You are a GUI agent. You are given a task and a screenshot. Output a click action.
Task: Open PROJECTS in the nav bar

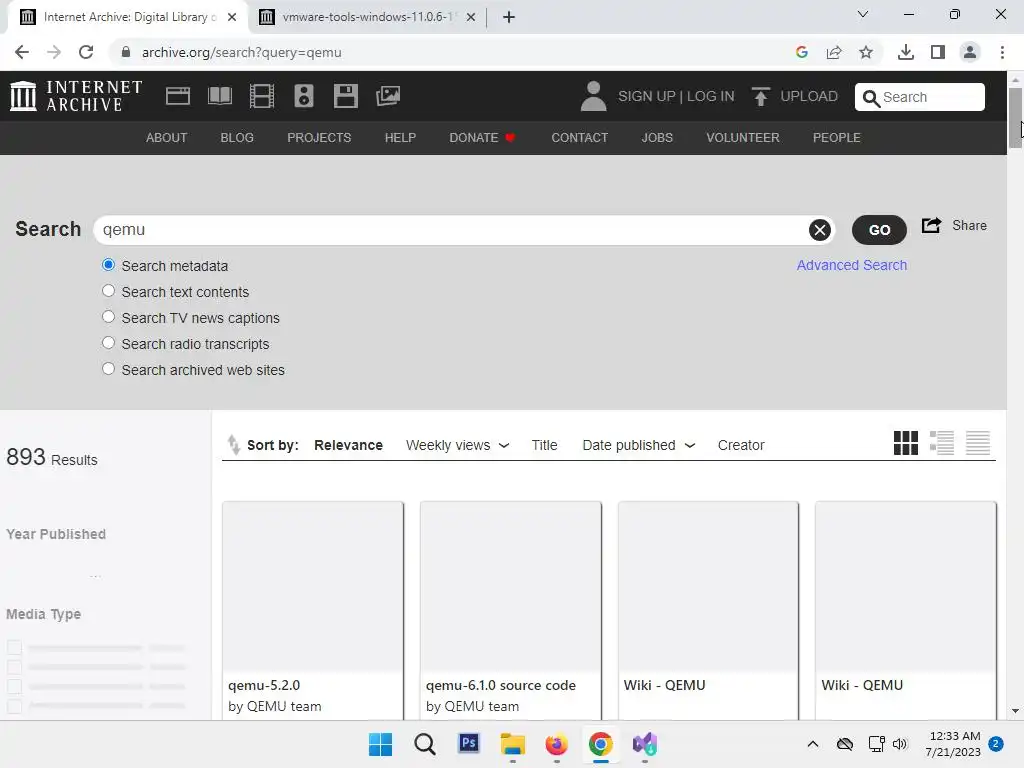click(319, 138)
